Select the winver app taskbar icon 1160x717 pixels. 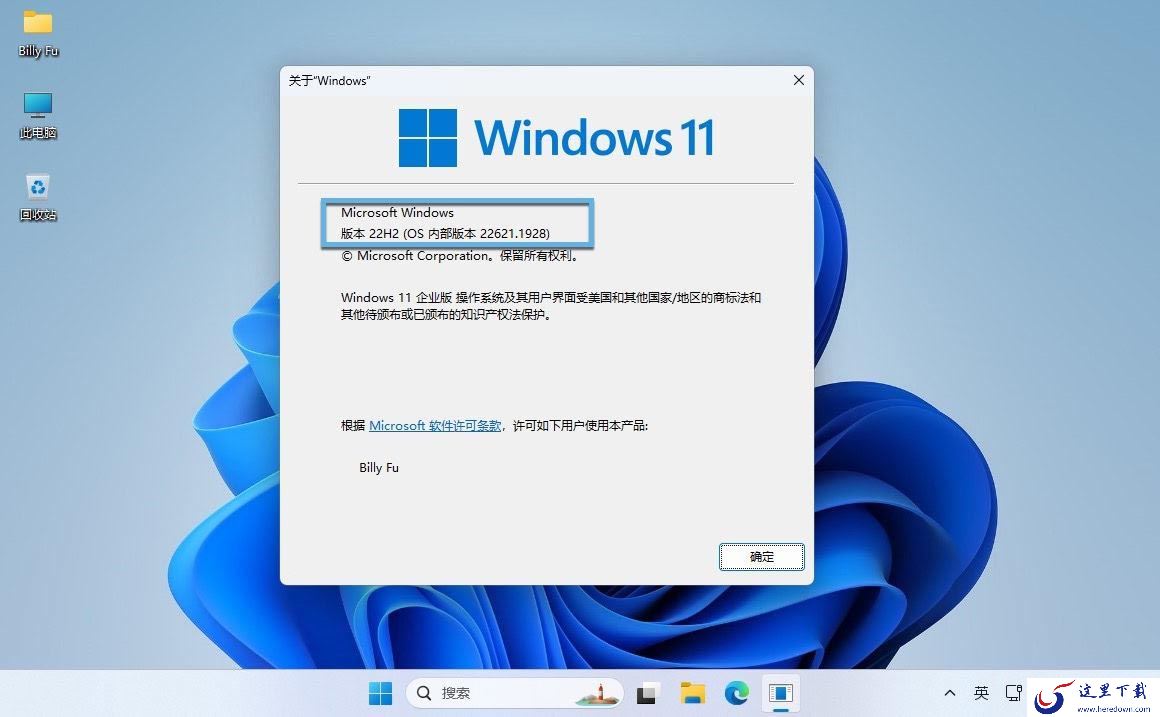click(780, 693)
